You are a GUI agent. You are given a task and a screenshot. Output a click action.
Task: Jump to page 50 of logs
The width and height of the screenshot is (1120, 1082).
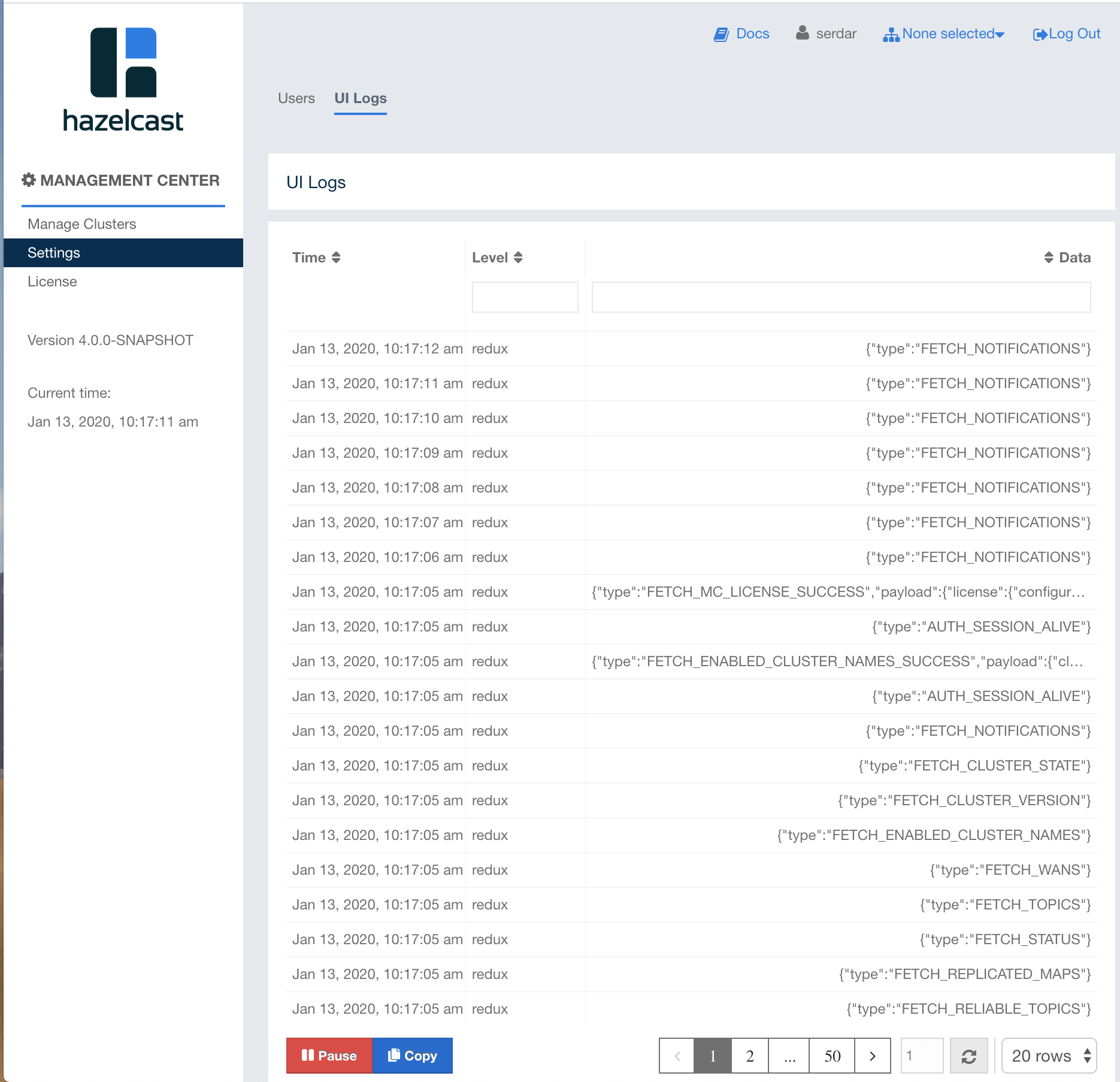(x=832, y=1056)
